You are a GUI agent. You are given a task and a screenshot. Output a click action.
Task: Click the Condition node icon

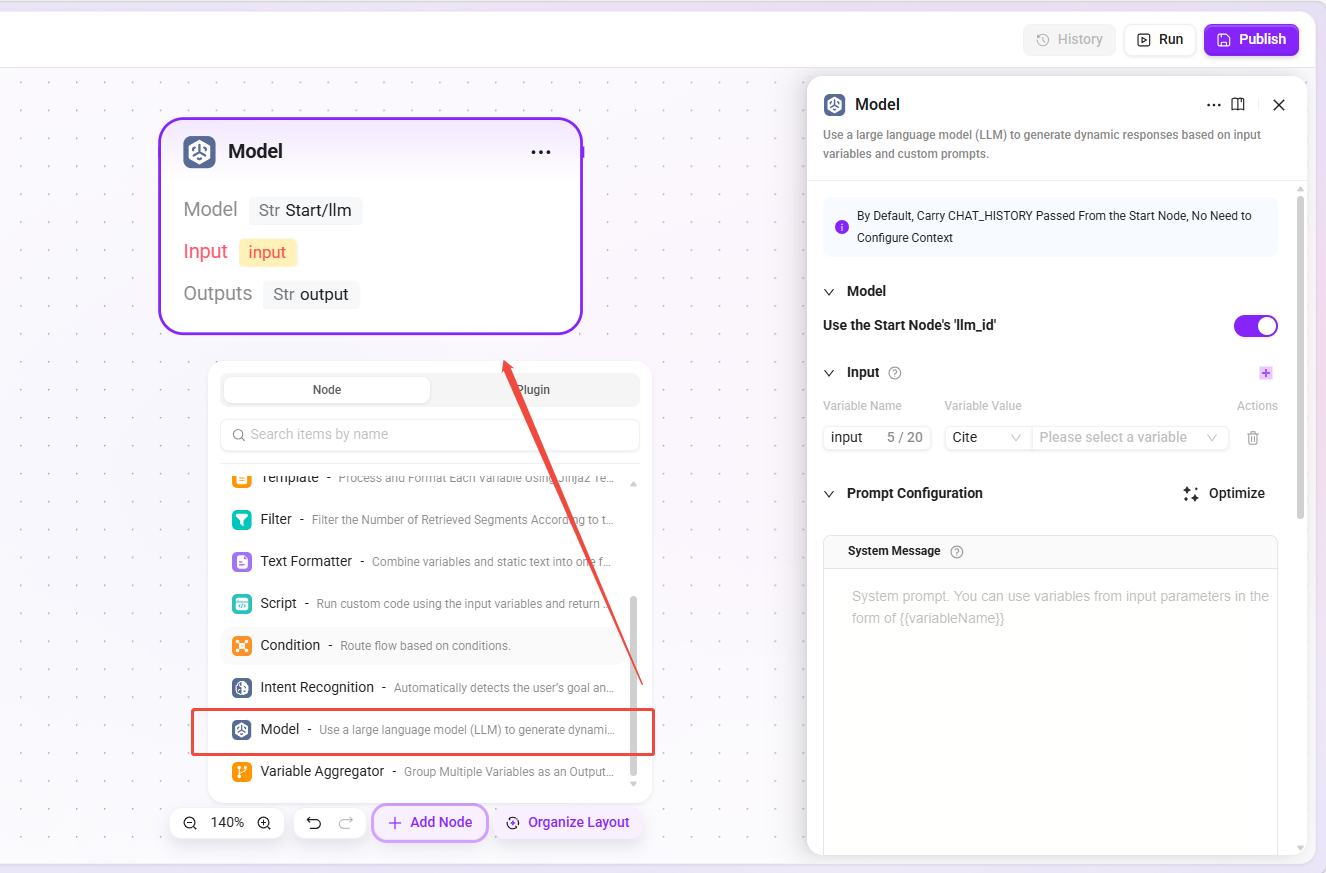pos(242,646)
